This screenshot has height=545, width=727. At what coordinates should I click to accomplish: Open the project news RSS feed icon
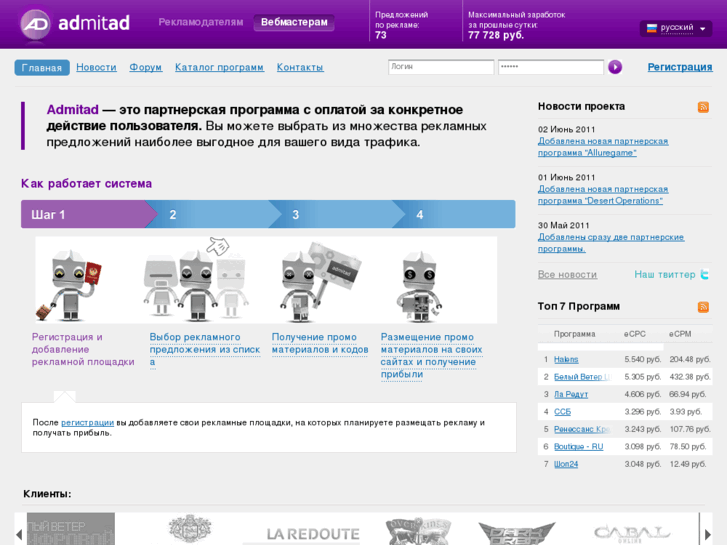[x=703, y=107]
